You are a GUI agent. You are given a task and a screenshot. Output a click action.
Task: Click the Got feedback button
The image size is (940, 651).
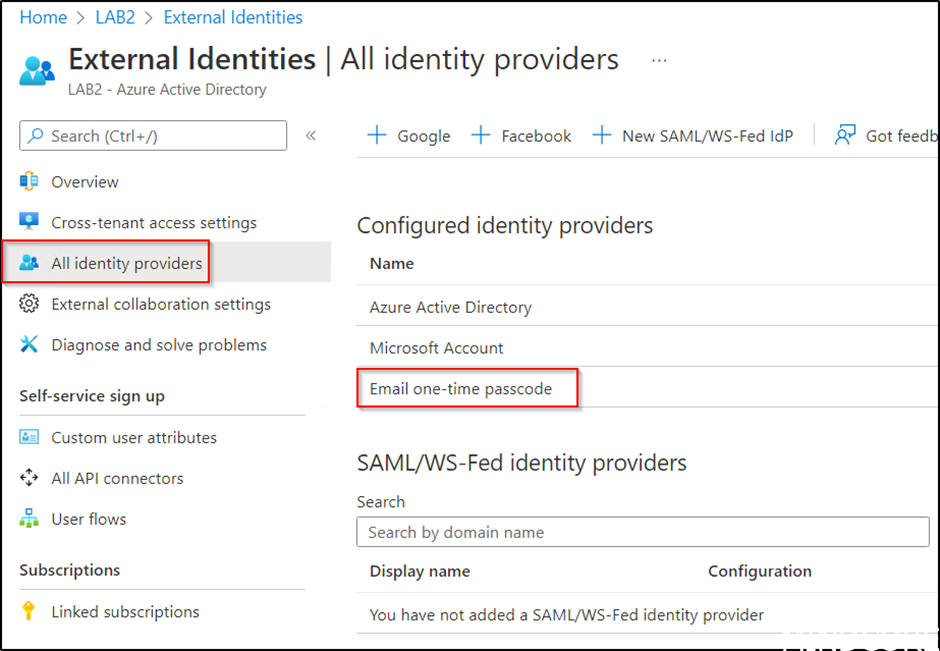886,135
